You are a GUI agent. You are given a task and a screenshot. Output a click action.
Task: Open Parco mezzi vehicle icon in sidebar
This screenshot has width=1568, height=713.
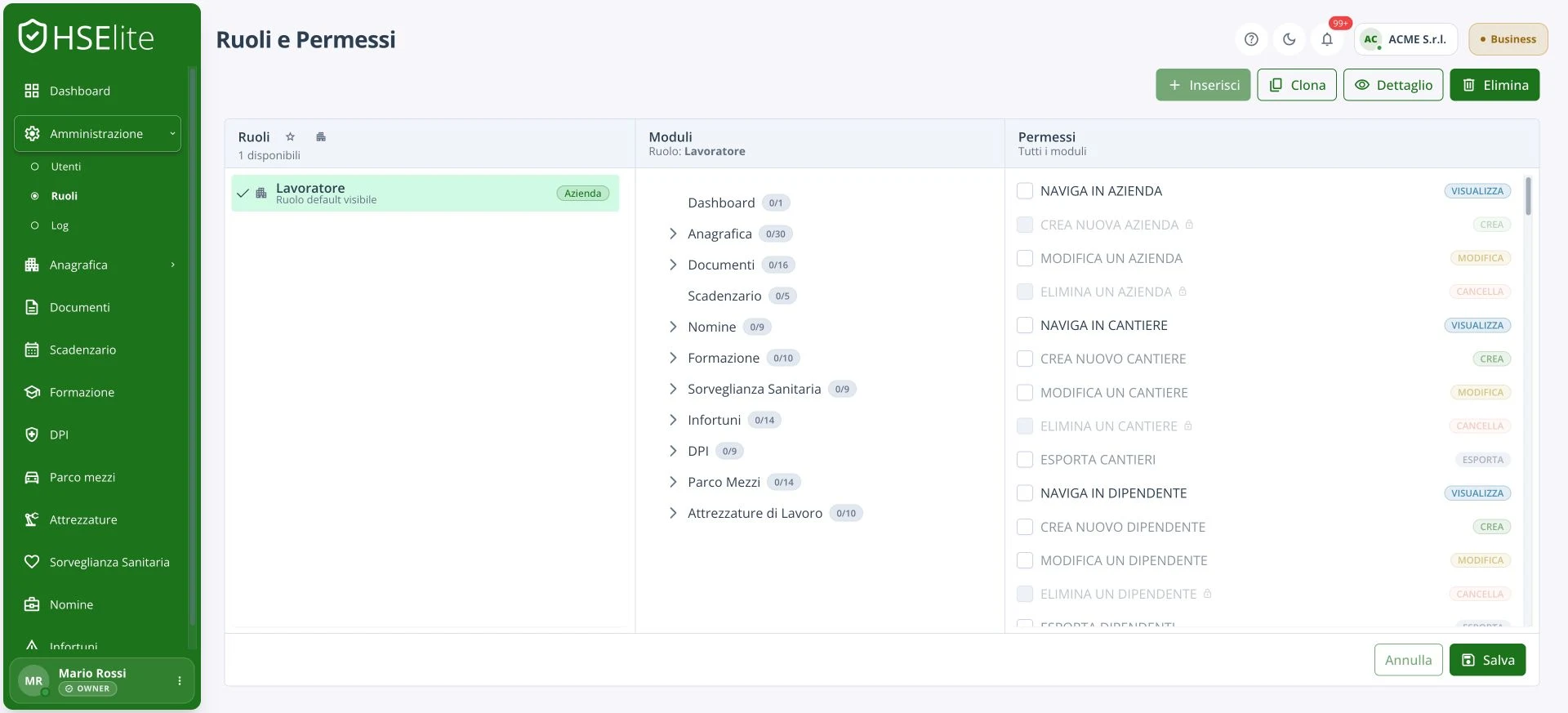32,477
